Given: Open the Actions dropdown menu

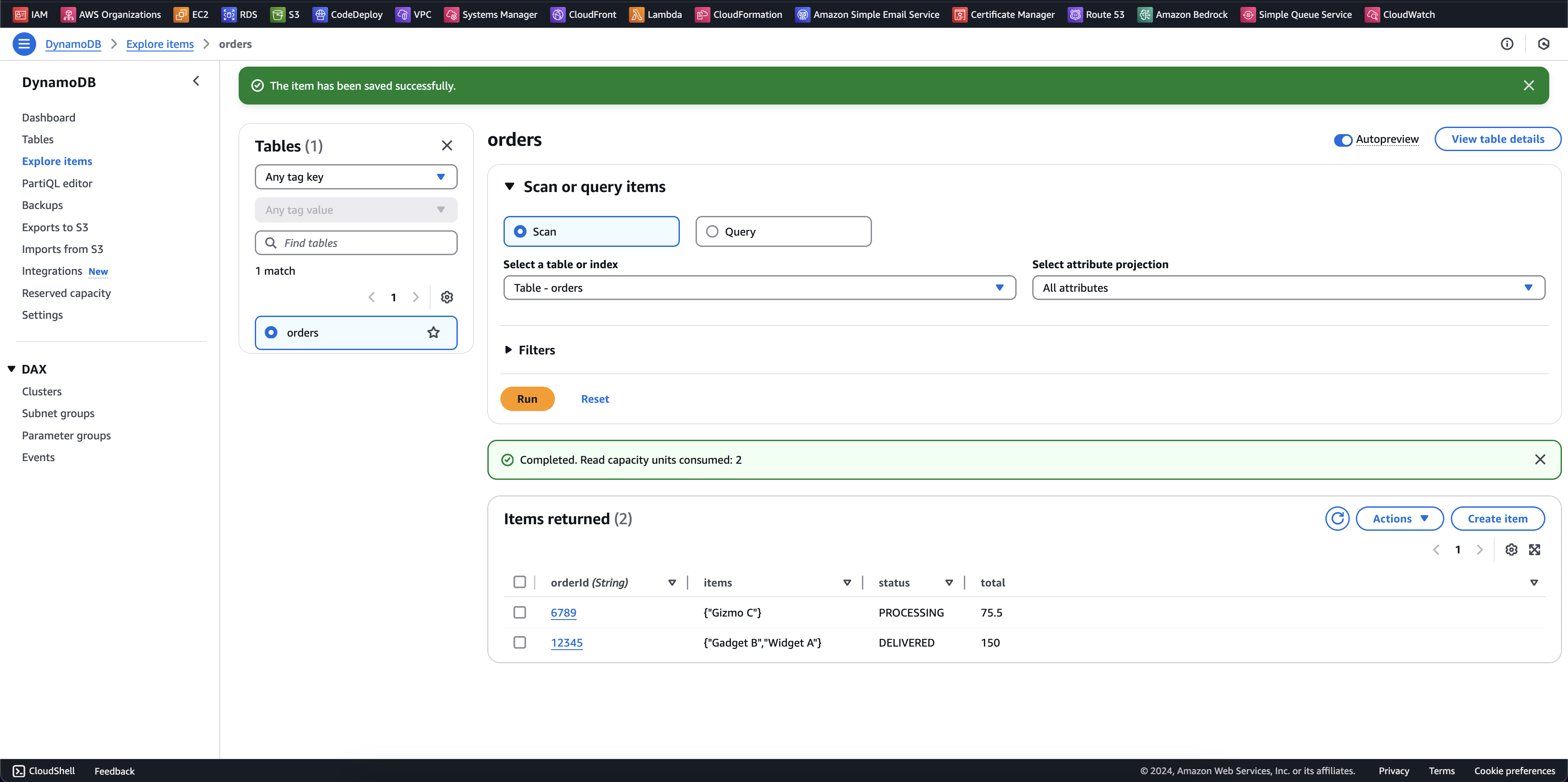Looking at the screenshot, I should (x=1399, y=519).
